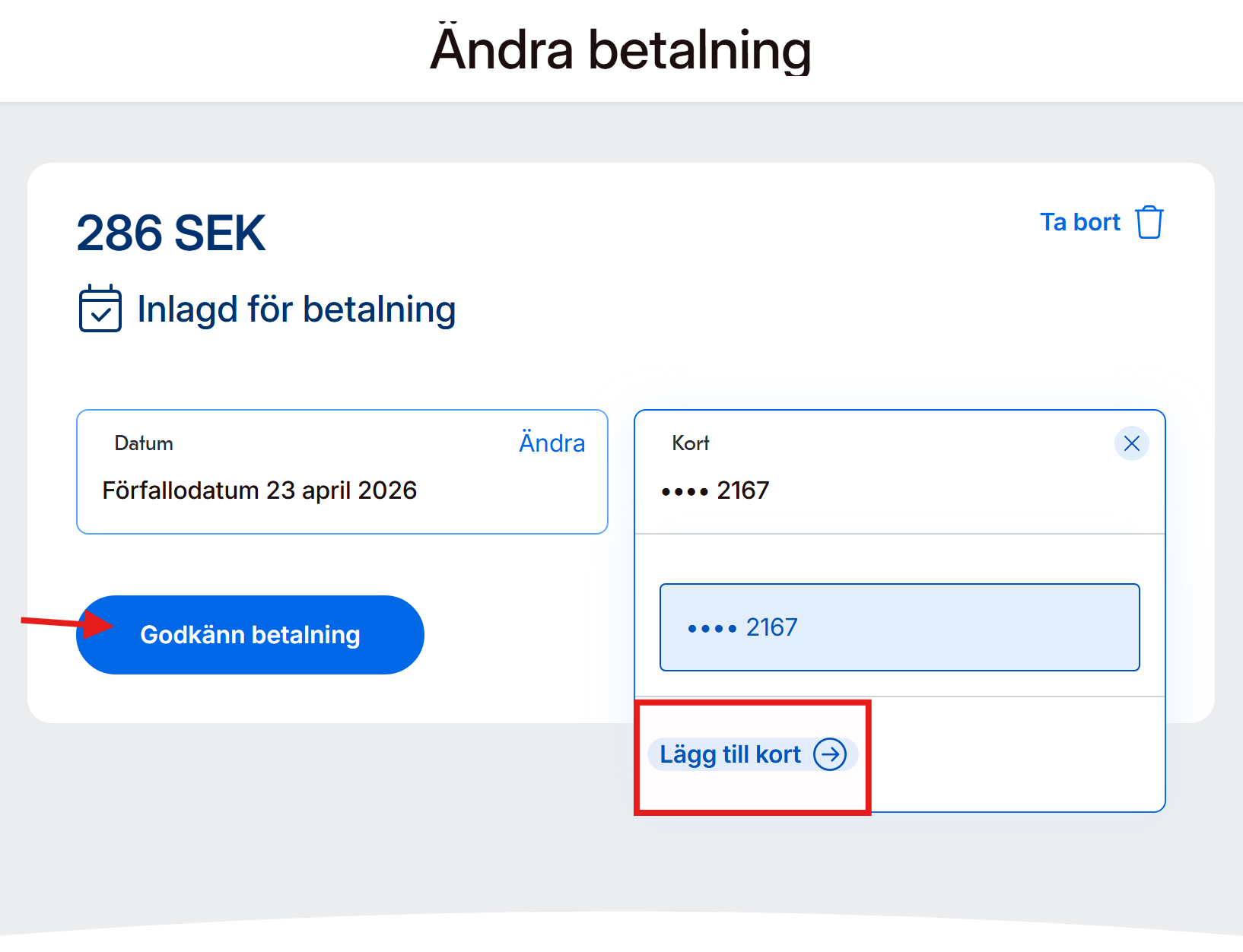
Task: Click the calendar checkmark status icon
Action: coord(100,309)
